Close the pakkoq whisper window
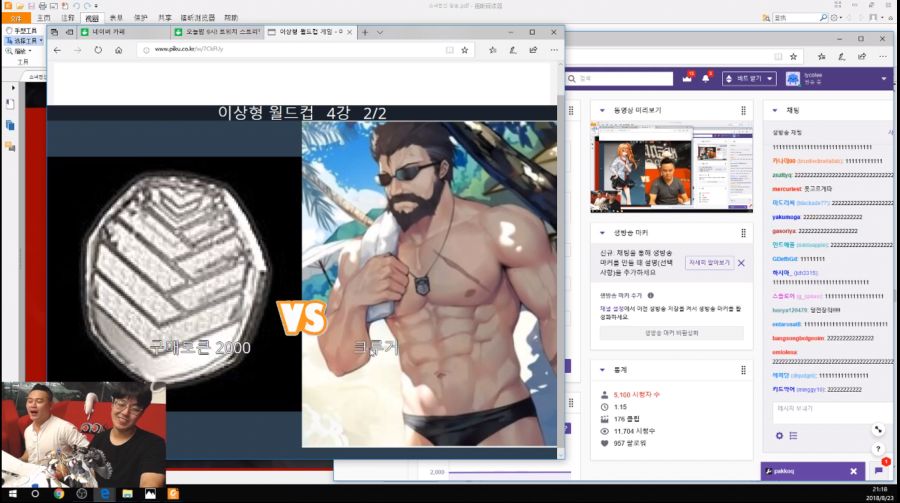 [854, 471]
